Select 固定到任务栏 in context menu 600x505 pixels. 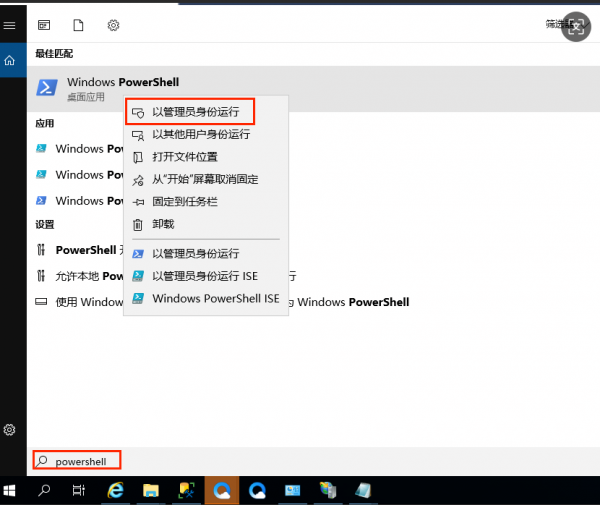point(184,202)
